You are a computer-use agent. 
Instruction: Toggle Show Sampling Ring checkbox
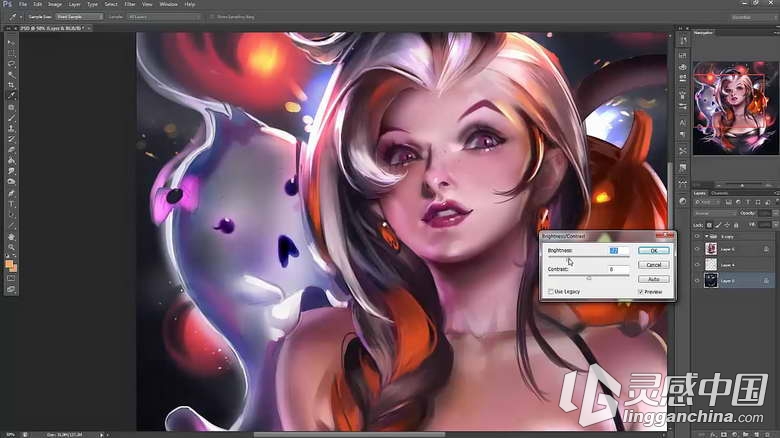point(212,17)
